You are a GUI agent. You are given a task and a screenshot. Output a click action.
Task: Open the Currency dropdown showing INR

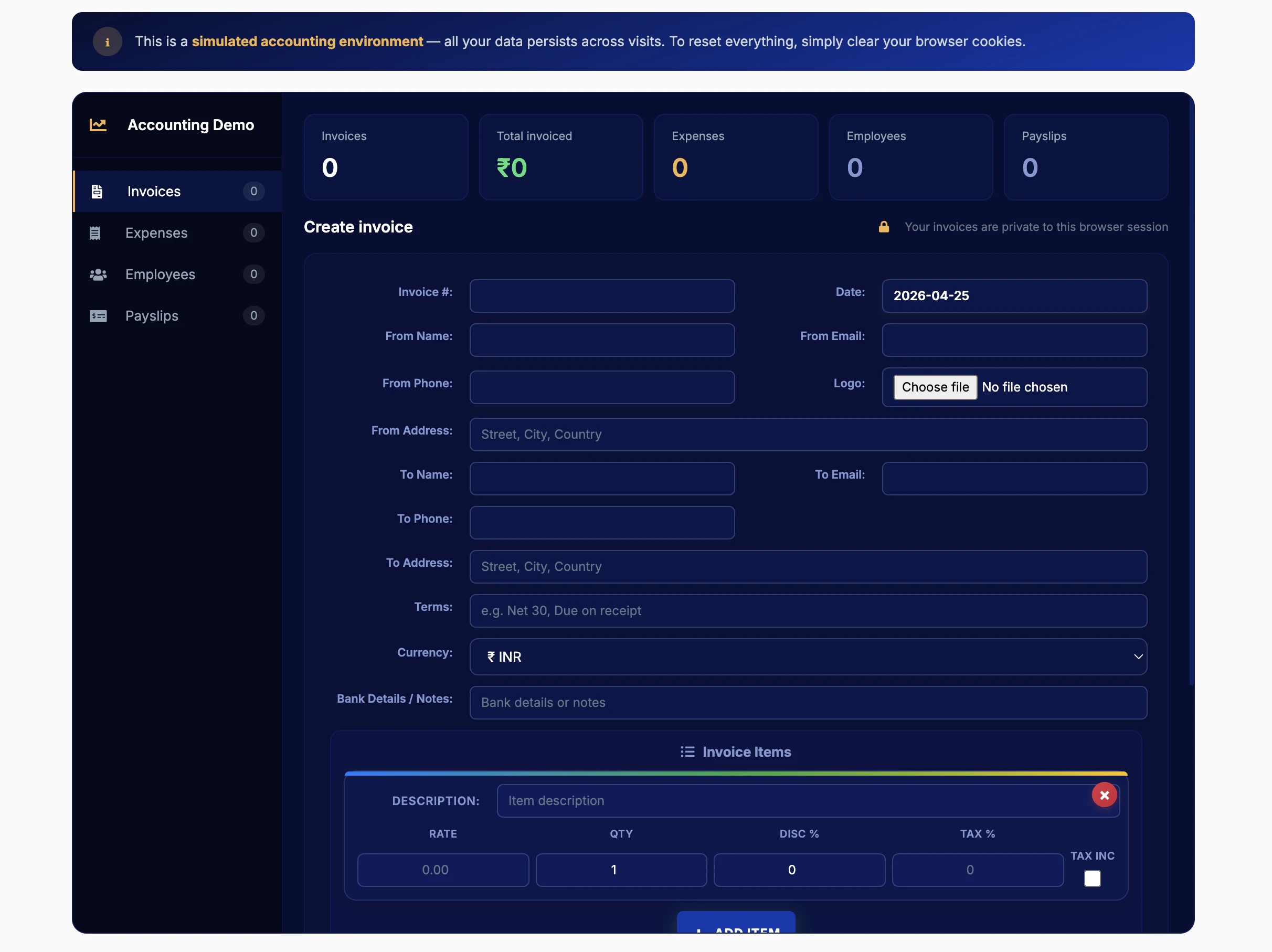point(808,657)
